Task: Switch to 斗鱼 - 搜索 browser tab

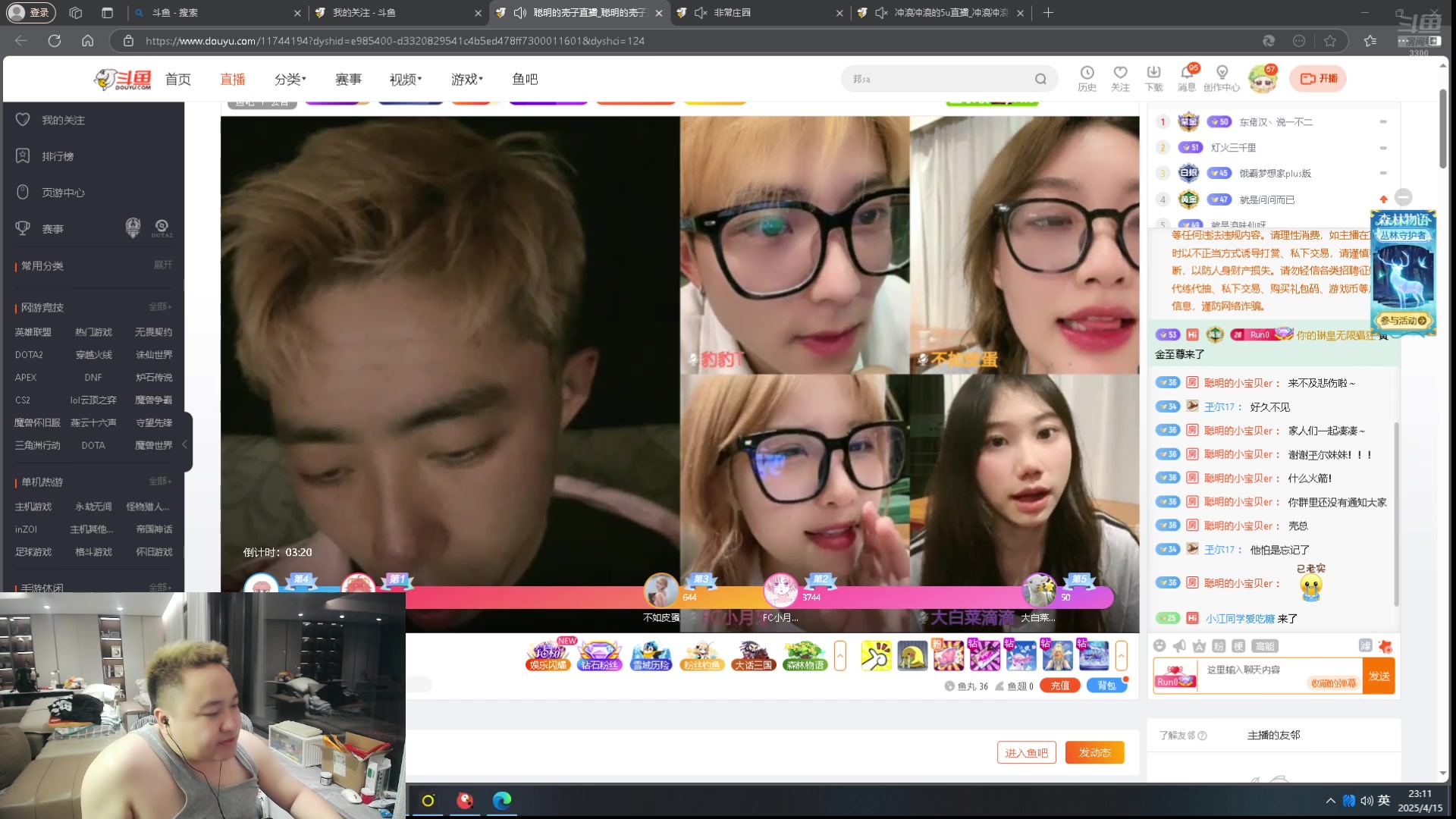Action: pos(216,13)
